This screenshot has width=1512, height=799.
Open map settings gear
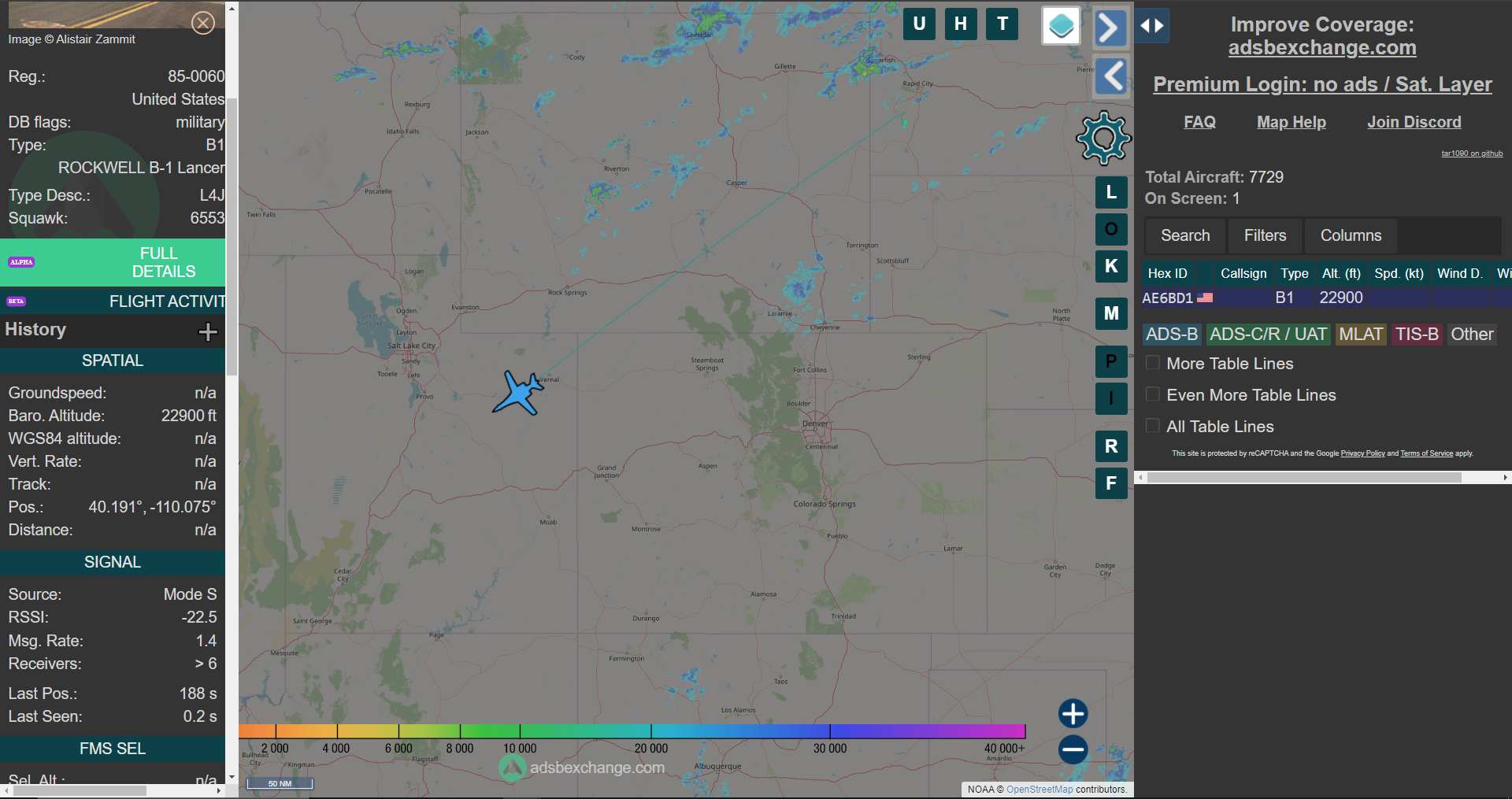coord(1103,139)
